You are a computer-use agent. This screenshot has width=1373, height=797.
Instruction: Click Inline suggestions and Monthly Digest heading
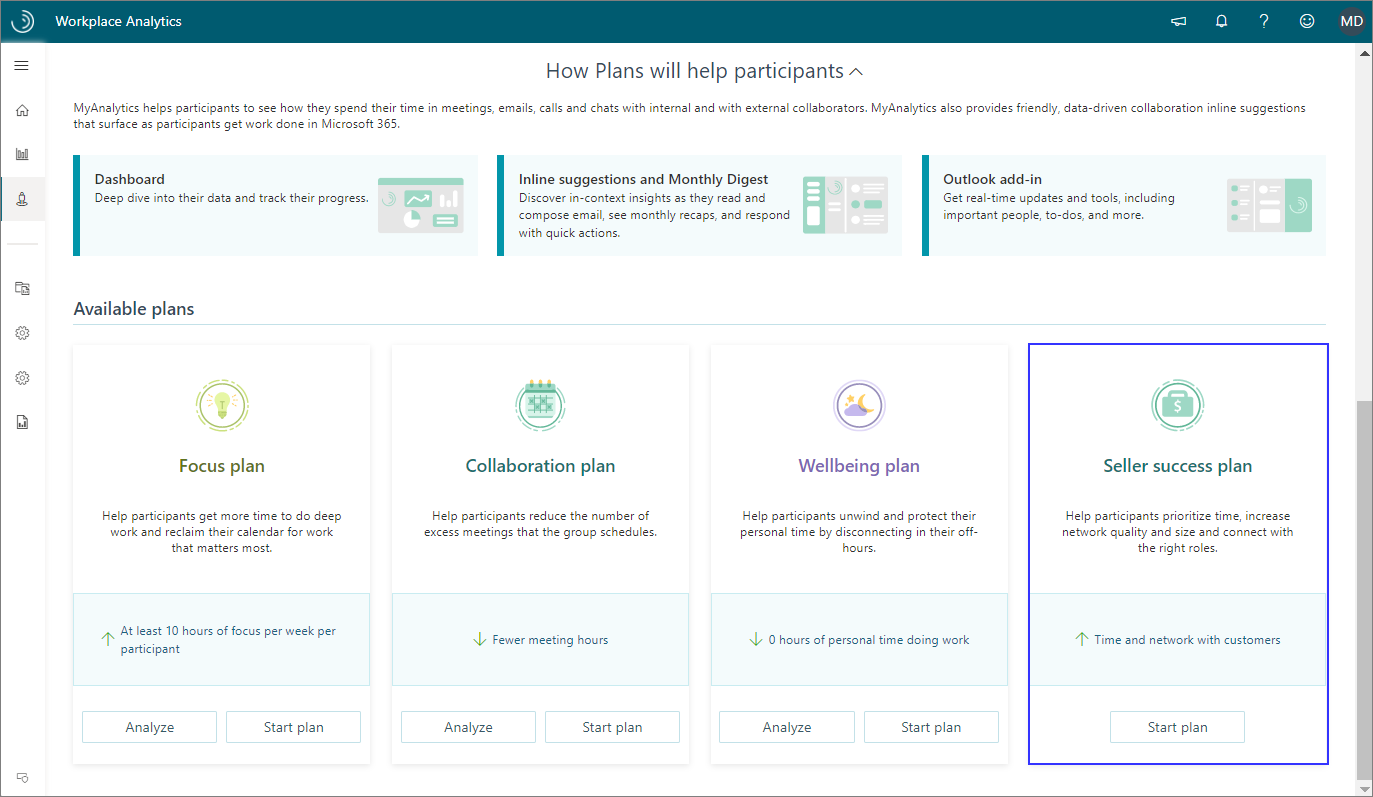pyautogui.click(x=643, y=179)
